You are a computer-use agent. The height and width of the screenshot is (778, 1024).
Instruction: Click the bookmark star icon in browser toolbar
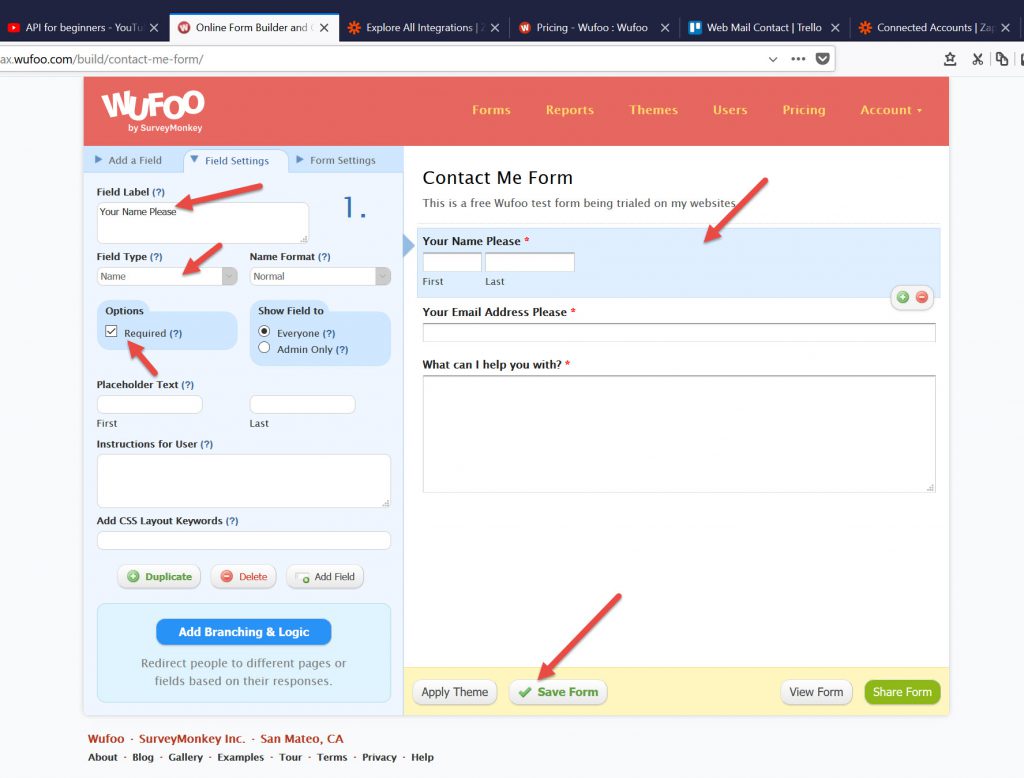(950, 59)
